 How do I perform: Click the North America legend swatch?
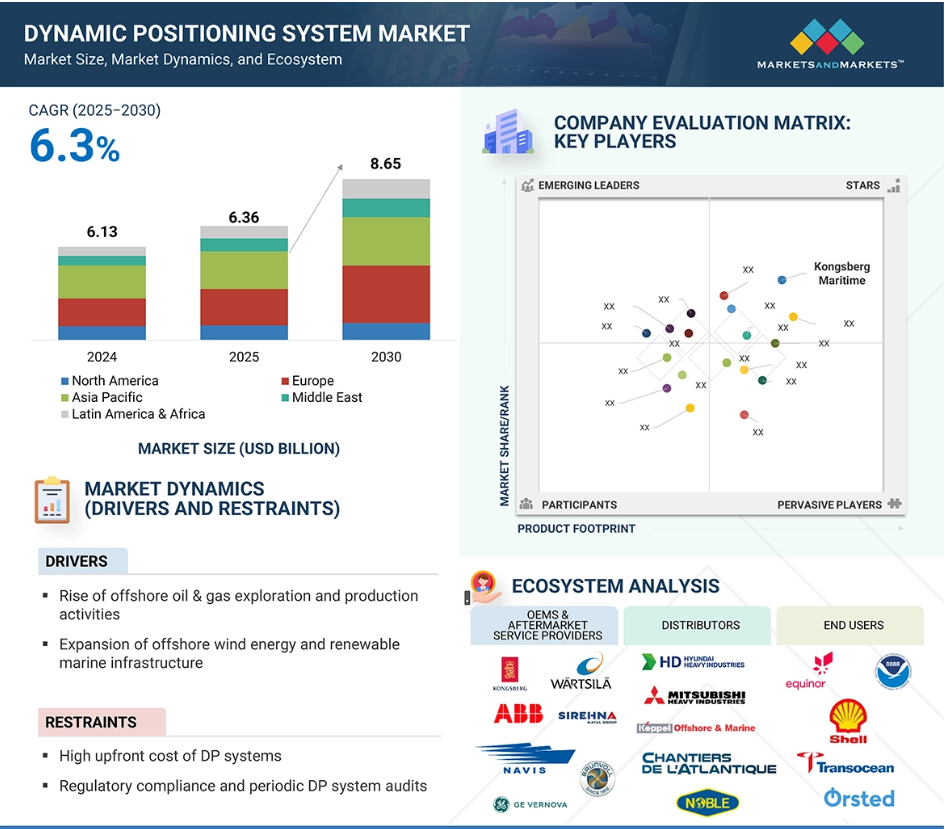point(64,381)
